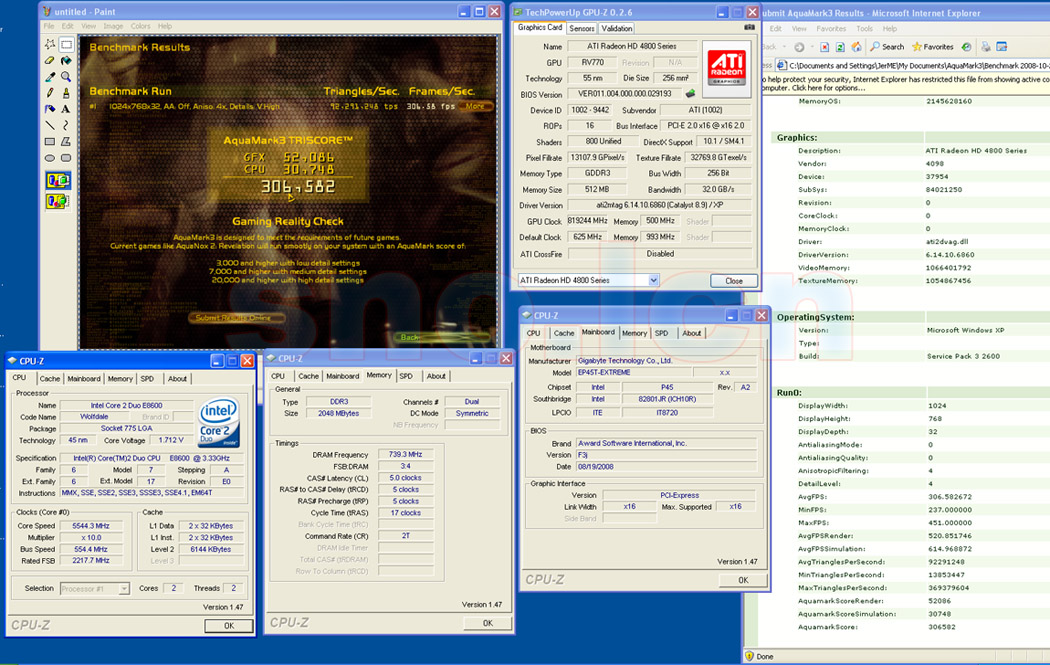
Task: Click the DRAM Frequency value 739.3 MHz
Action: pos(405,454)
